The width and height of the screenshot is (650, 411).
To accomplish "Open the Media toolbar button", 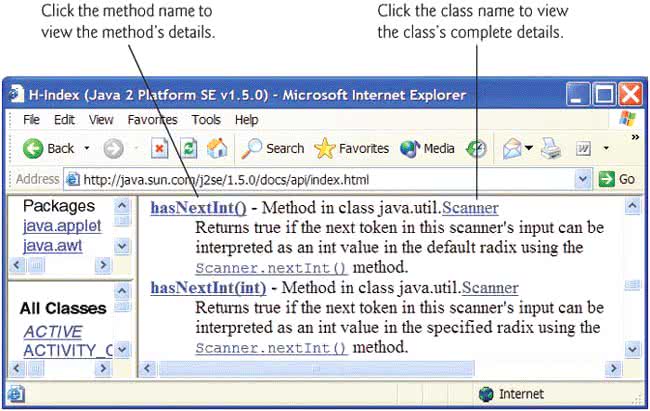I will pyautogui.click(x=427, y=148).
